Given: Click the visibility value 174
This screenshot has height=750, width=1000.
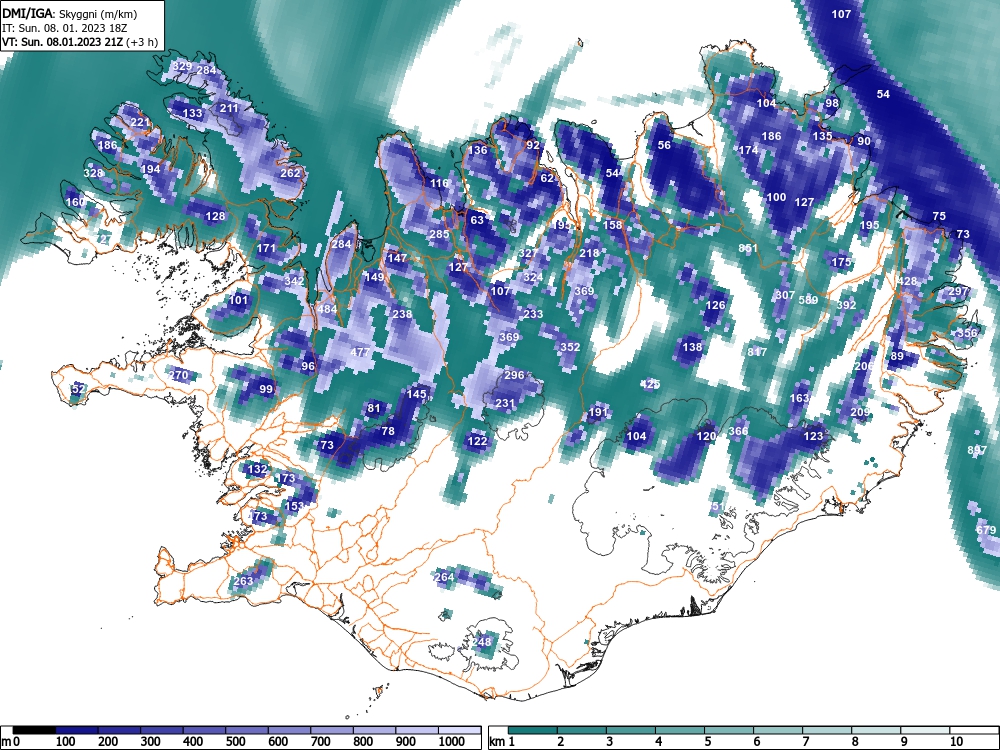Looking at the screenshot, I should (748, 150).
